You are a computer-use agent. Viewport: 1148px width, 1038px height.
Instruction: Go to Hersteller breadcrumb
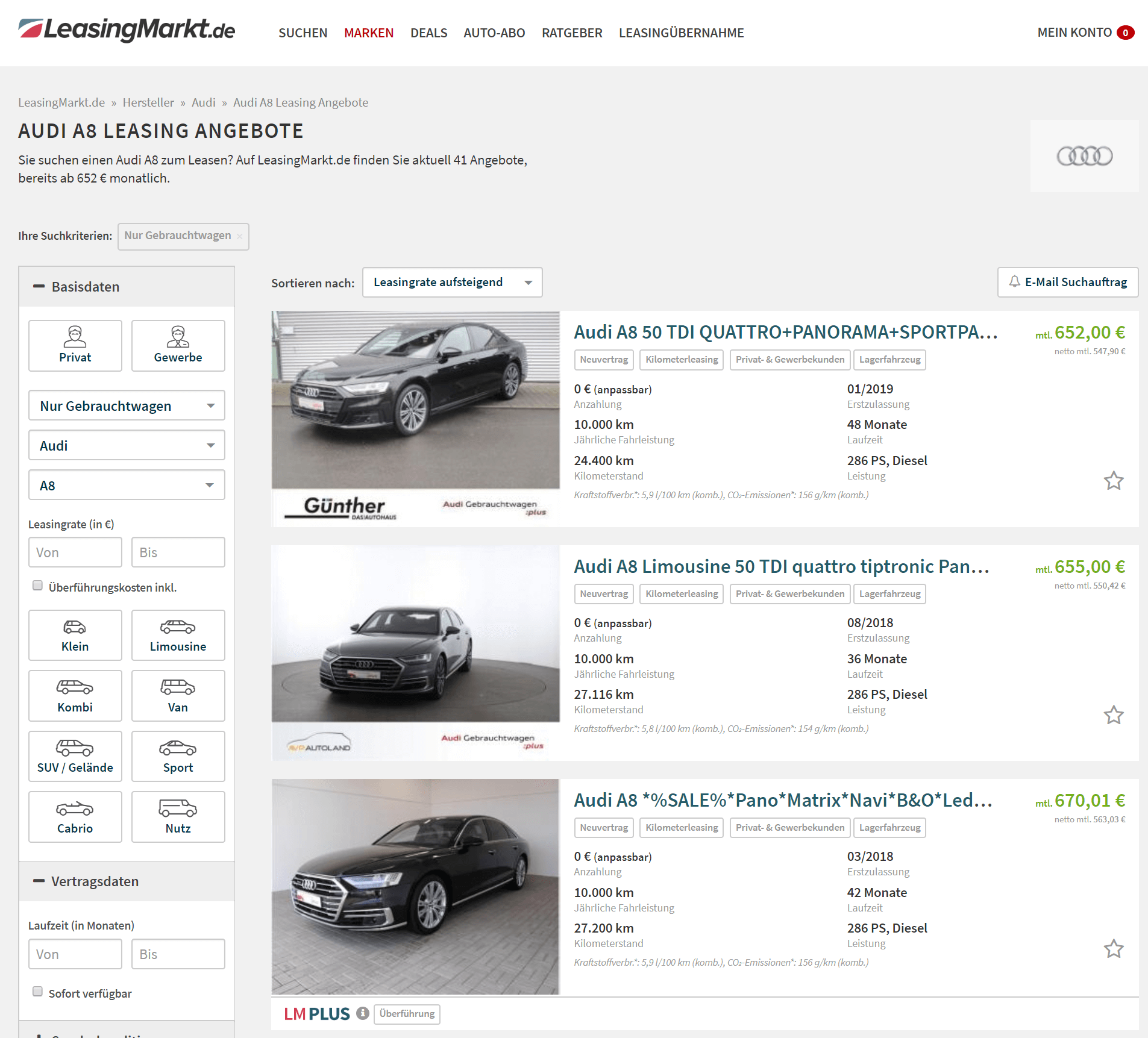(x=148, y=102)
